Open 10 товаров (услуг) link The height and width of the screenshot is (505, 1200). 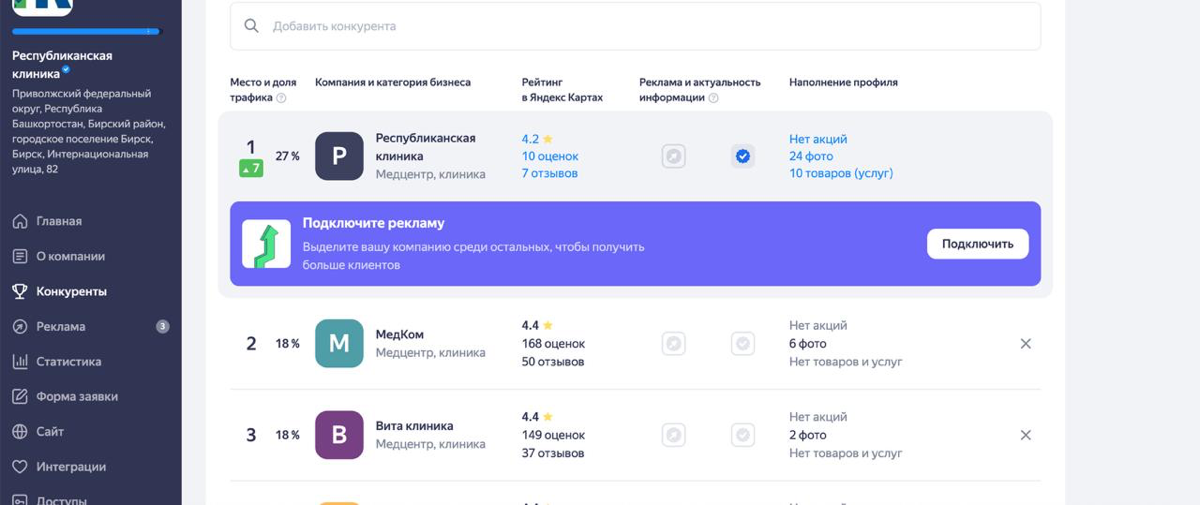[x=841, y=173]
